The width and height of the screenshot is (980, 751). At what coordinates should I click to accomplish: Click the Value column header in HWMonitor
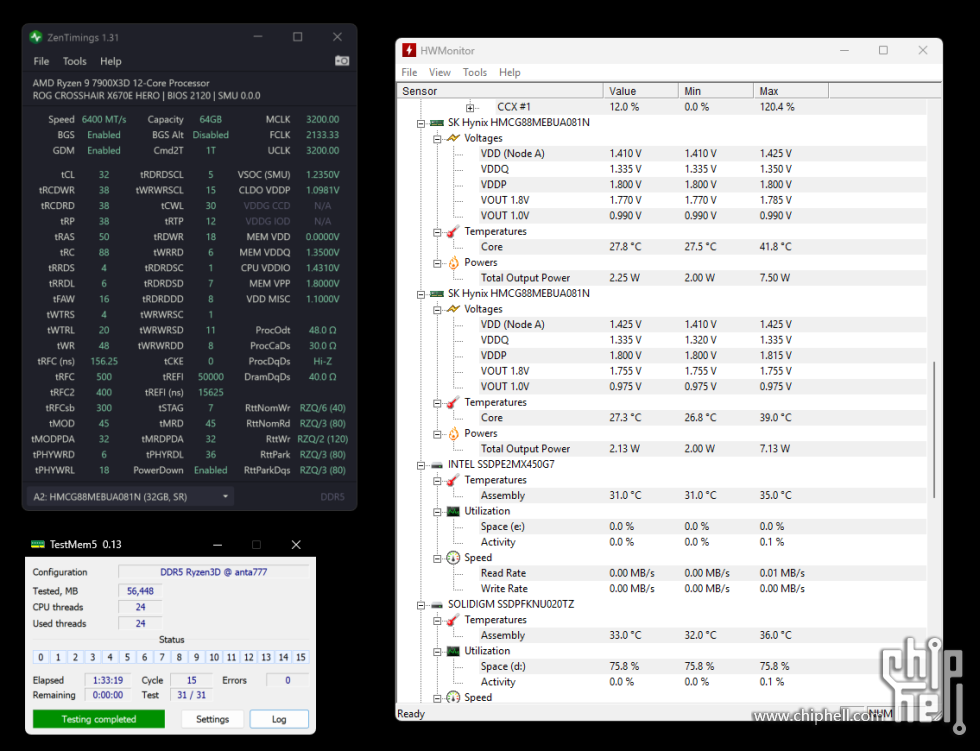641,91
